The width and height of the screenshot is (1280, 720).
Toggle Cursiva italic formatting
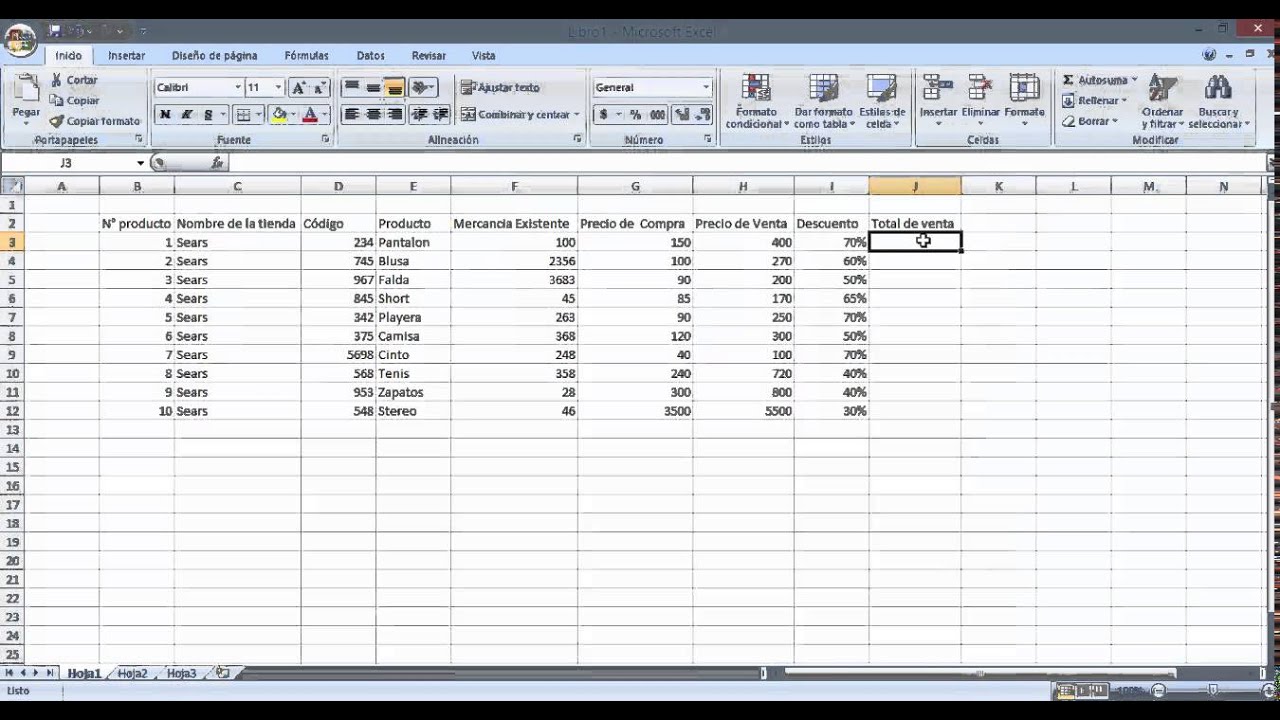[x=187, y=115]
